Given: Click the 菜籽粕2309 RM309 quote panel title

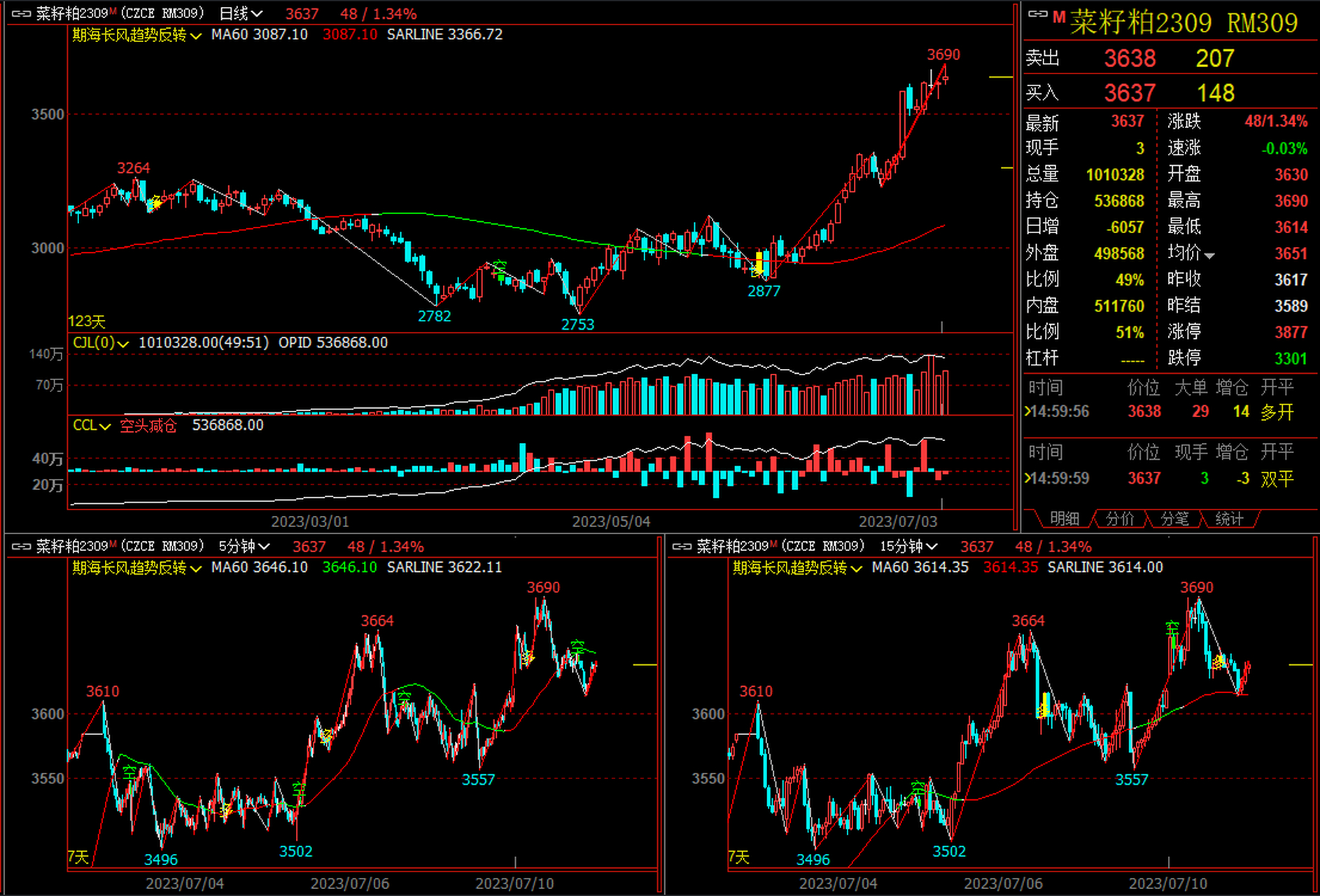Looking at the screenshot, I should [1184, 23].
